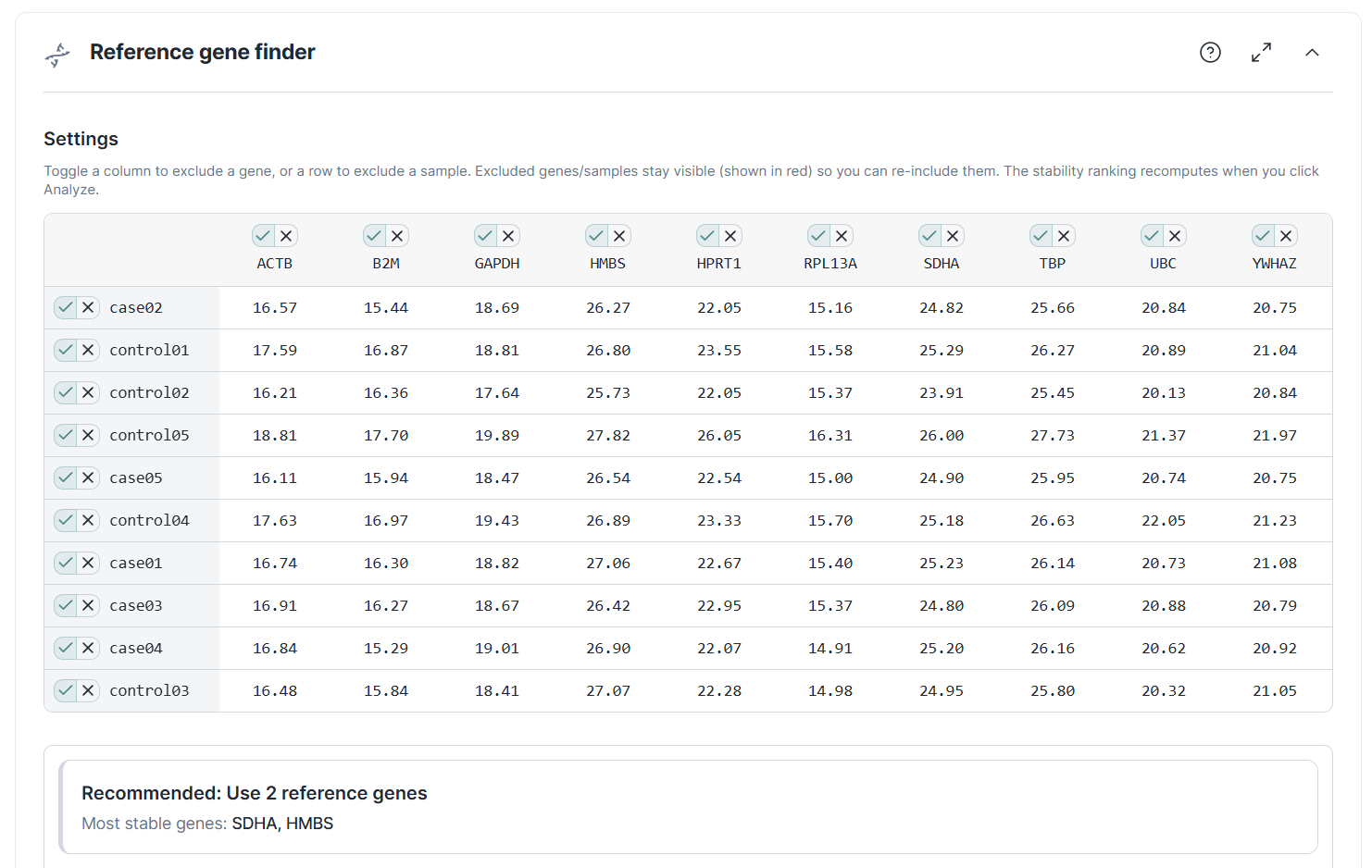Include sample case03 via checkmark
Viewport: 1372px width, 868px height.
pyautogui.click(x=66, y=605)
